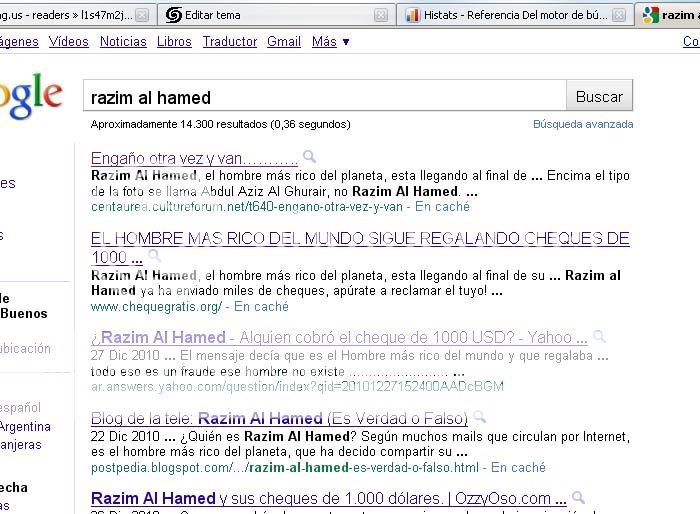Click the Google favicon on the razim tab

650,15
